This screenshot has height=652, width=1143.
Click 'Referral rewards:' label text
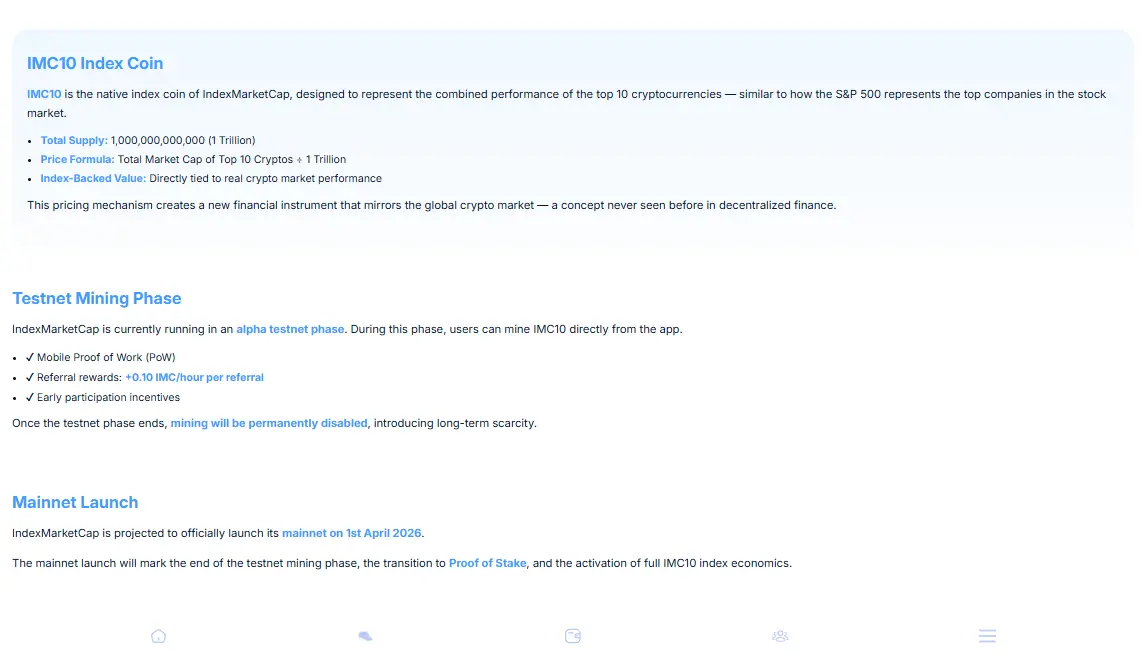point(79,377)
